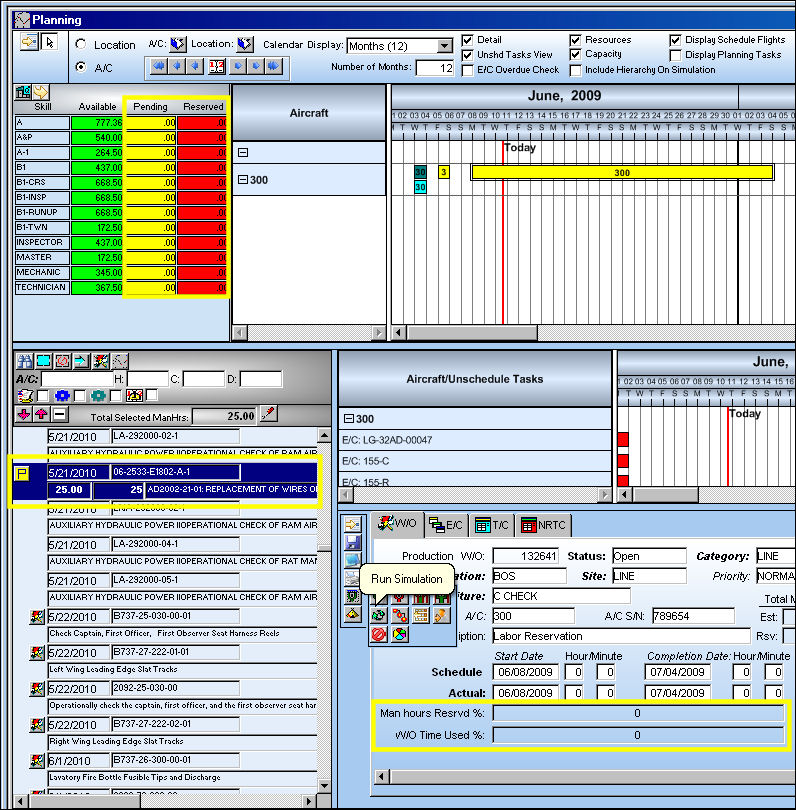Enable the E/C Overdue Check checkbox
The image size is (796, 810).
(x=467, y=70)
